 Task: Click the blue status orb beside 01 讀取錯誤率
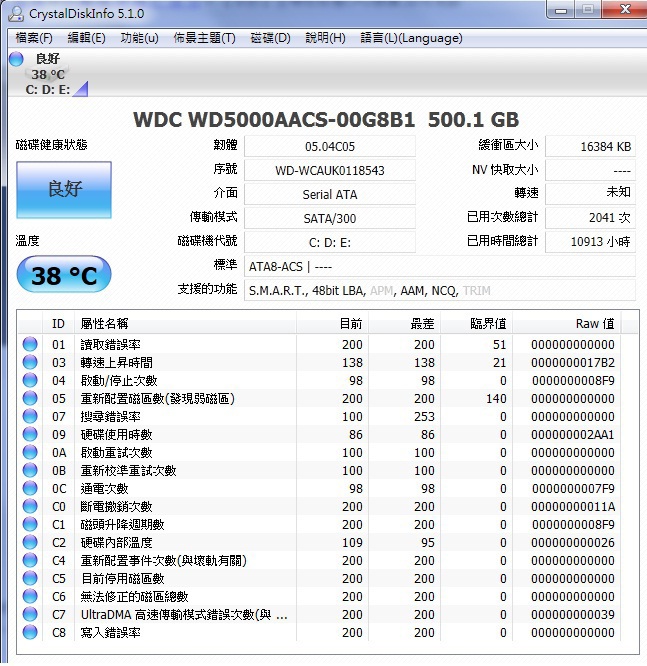pyautogui.click(x=30, y=345)
